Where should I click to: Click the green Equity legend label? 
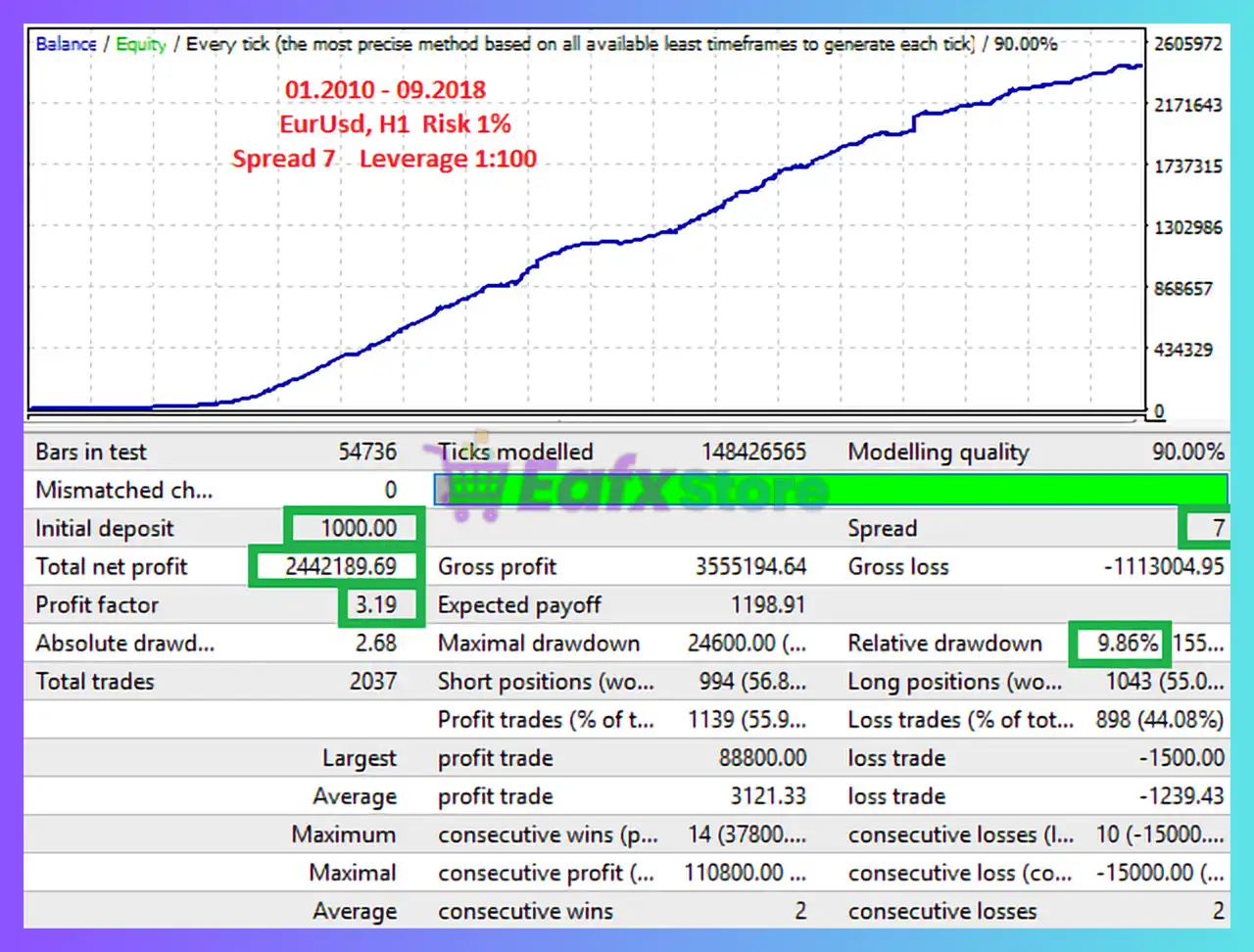[141, 44]
